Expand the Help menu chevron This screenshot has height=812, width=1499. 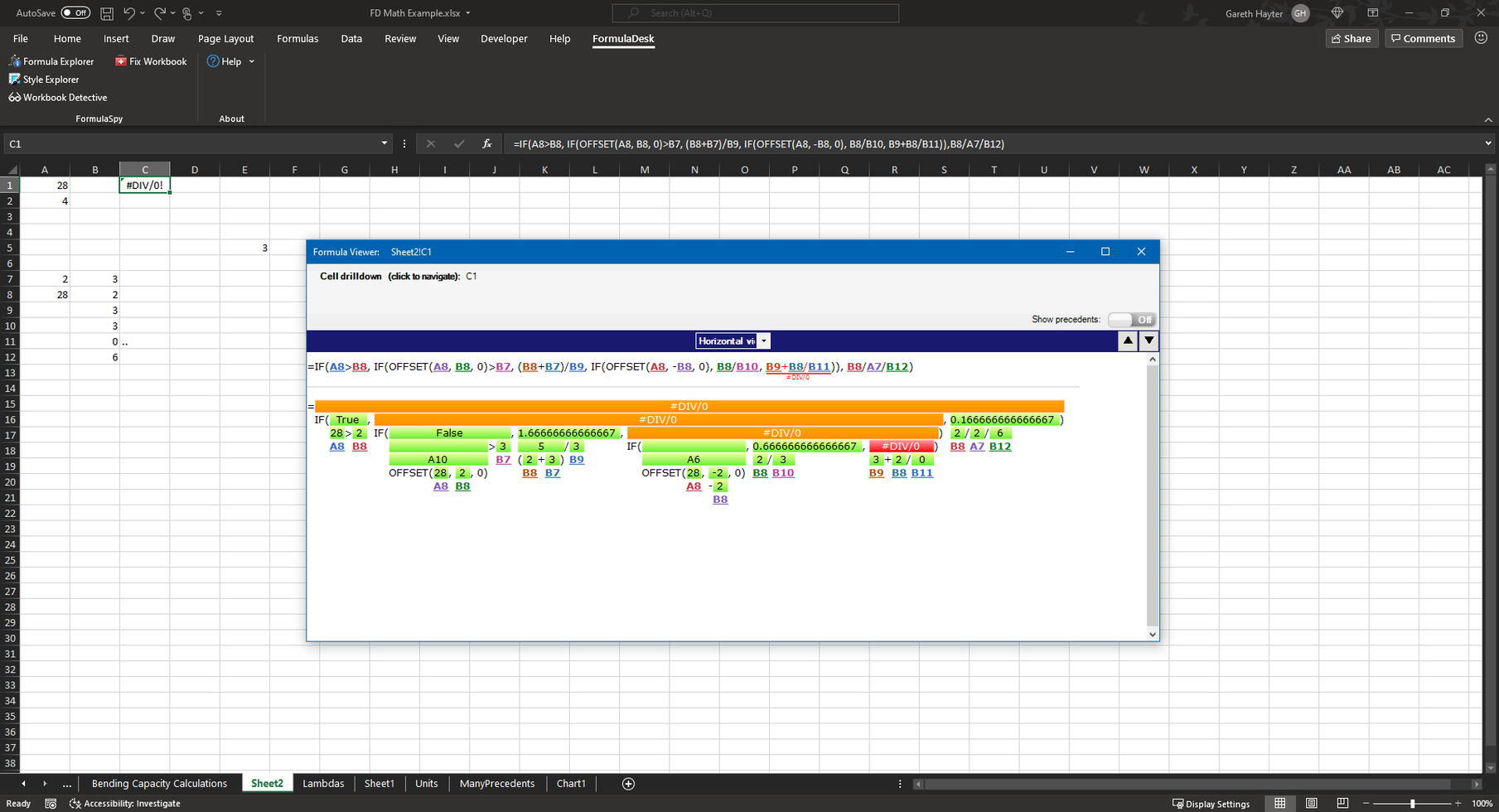(x=251, y=60)
